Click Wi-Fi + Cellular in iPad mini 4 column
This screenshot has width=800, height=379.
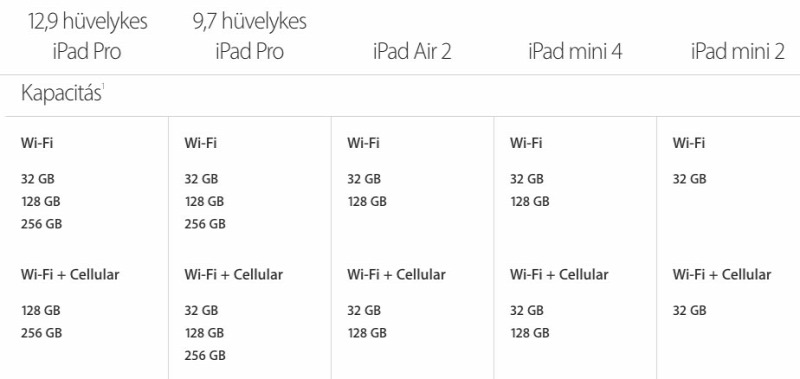click(559, 274)
